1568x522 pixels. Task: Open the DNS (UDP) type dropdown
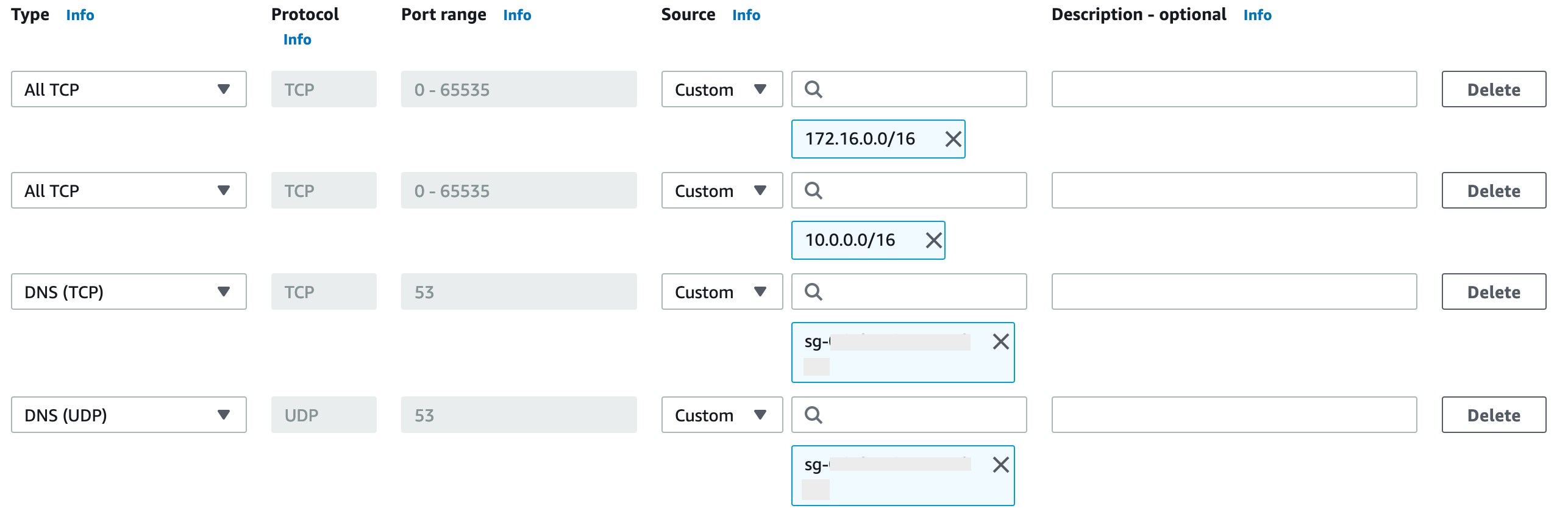pos(129,415)
